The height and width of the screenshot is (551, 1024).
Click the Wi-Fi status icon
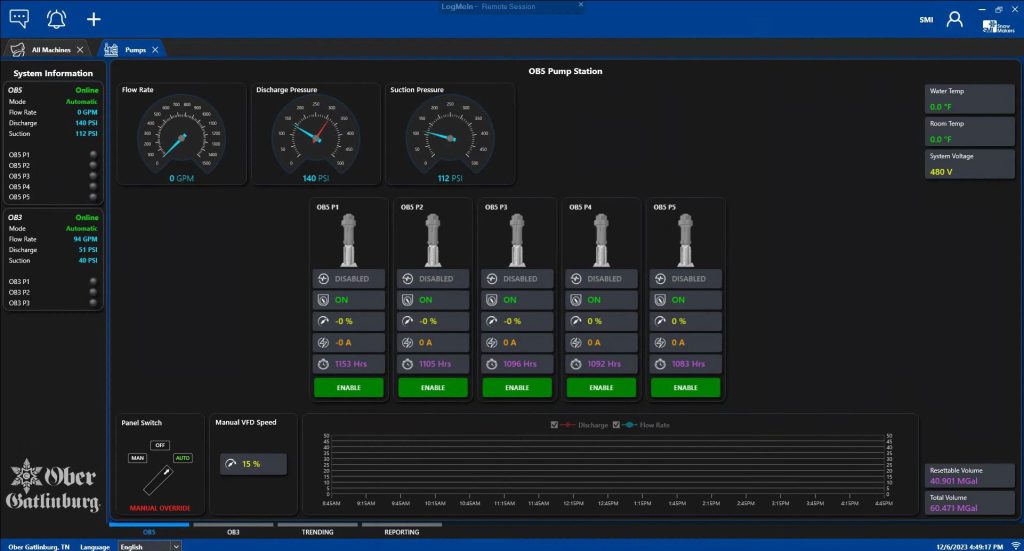pyautogui.click(x=1015, y=546)
